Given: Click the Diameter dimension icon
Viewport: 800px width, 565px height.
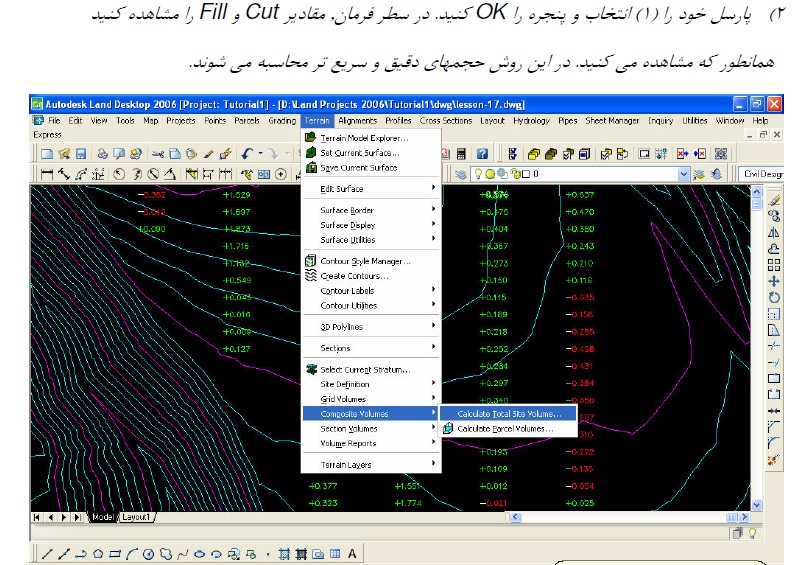Looking at the screenshot, I should coord(153,175).
